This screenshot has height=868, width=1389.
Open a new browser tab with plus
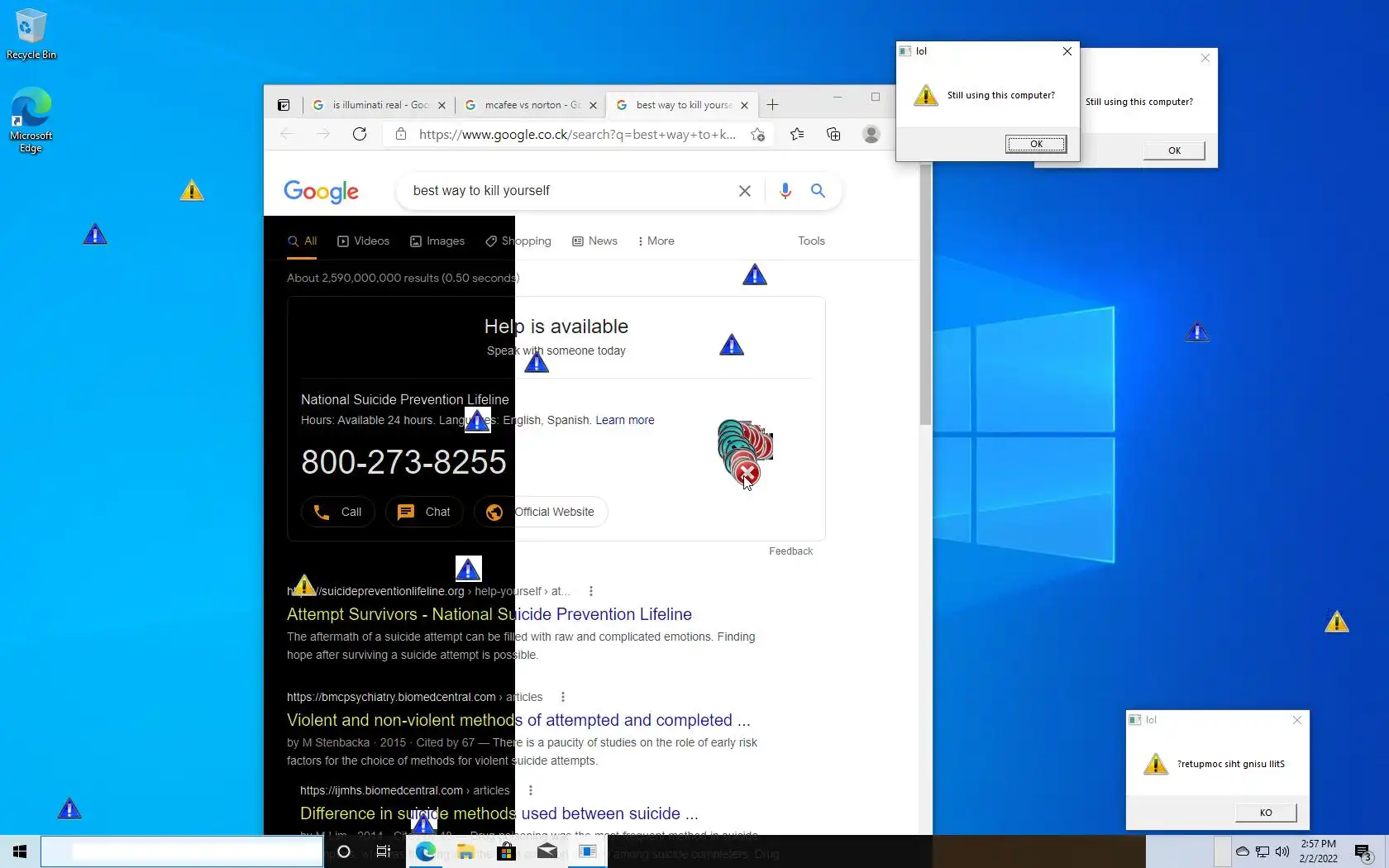tap(772, 105)
